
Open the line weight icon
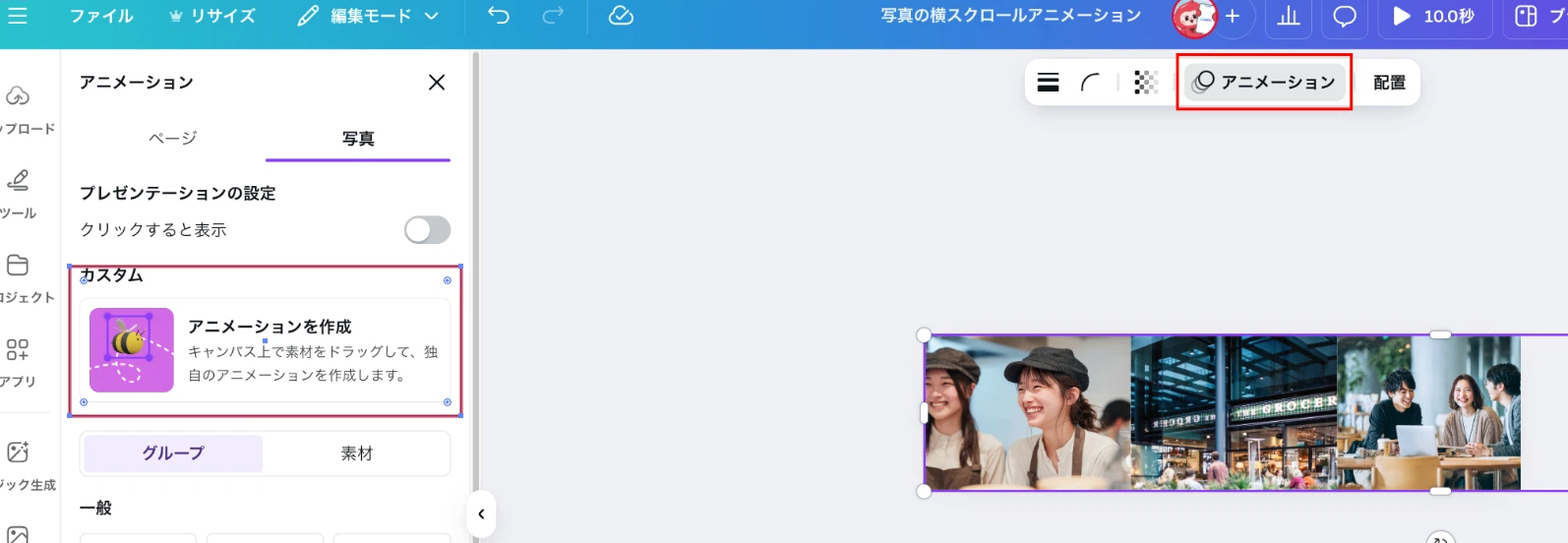tap(1049, 83)
